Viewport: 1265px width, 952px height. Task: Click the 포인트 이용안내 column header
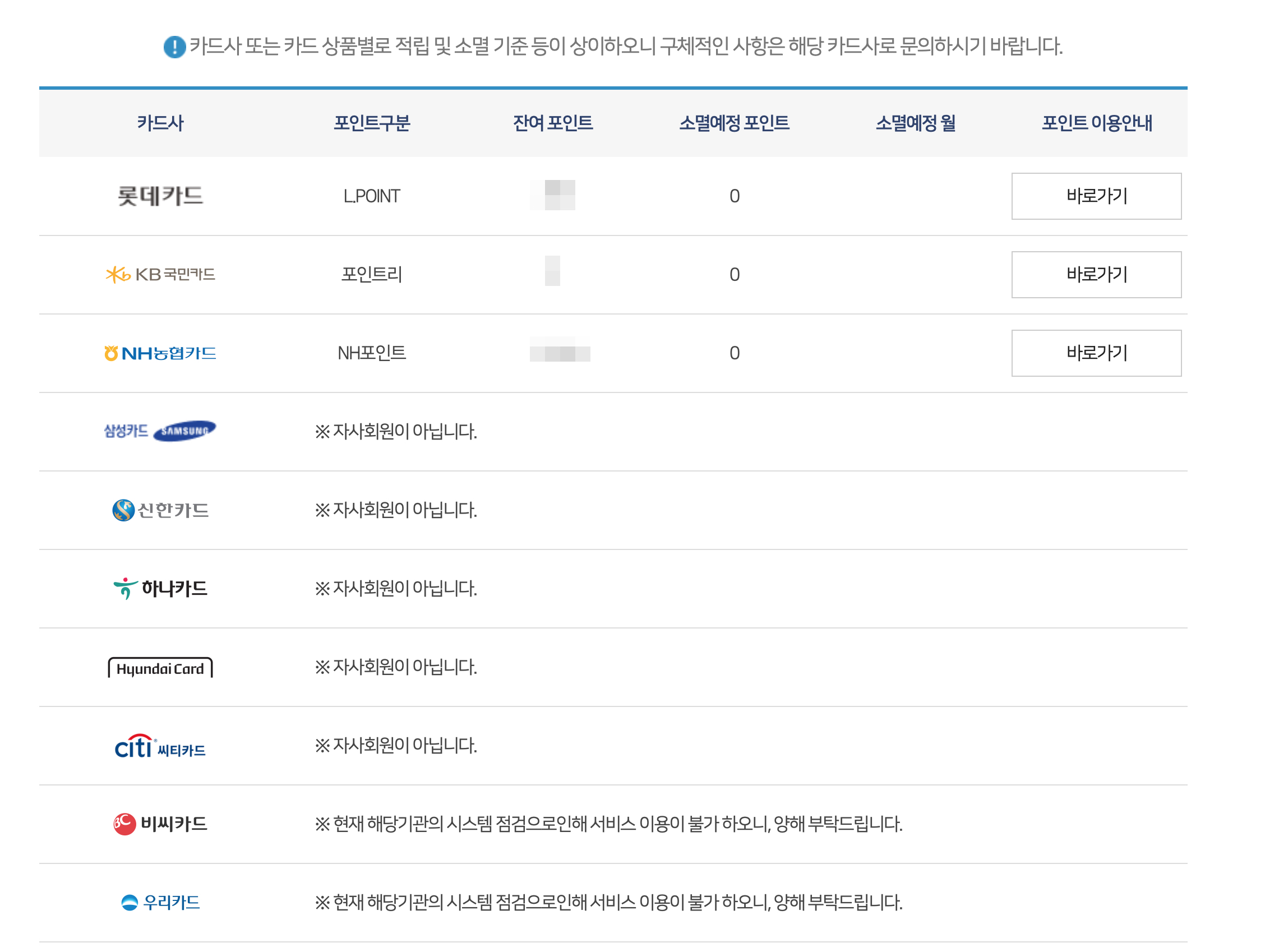[1096, 123]
